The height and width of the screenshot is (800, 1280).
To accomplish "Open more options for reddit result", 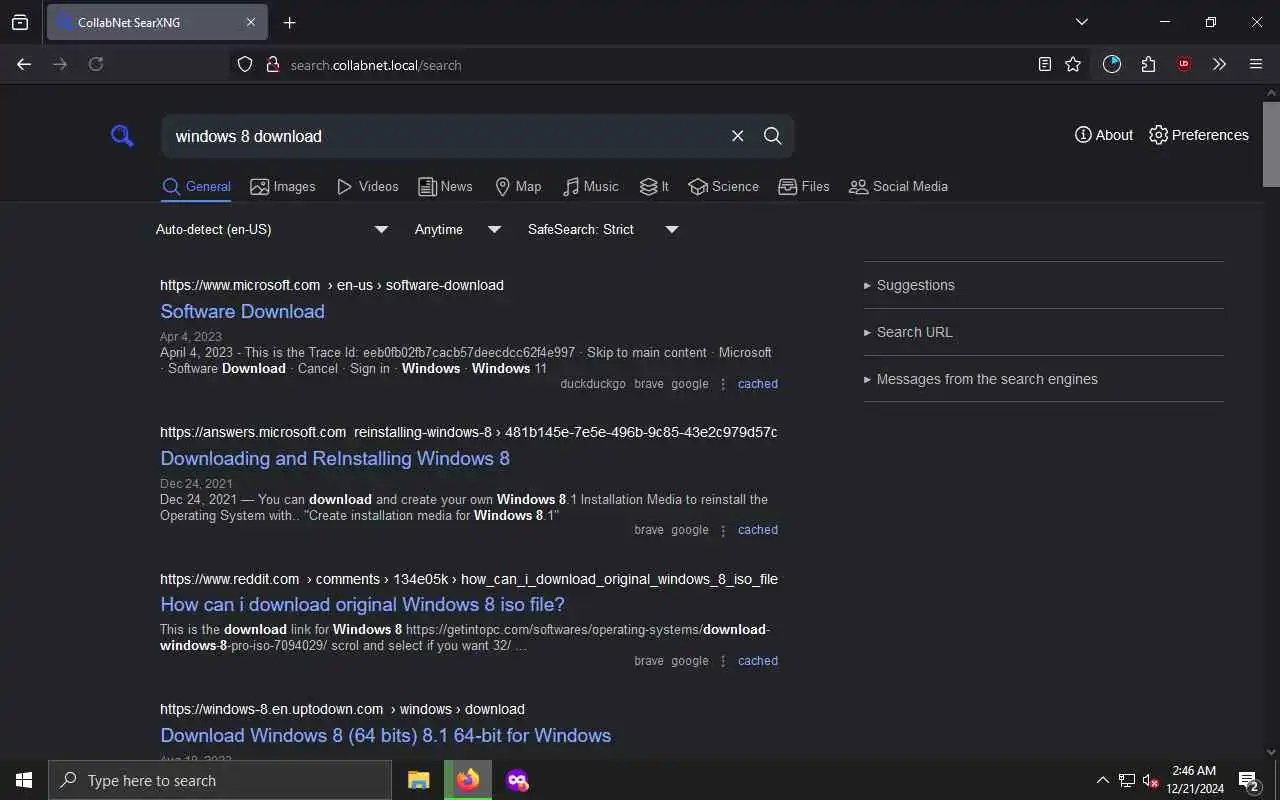I will 723,661.
